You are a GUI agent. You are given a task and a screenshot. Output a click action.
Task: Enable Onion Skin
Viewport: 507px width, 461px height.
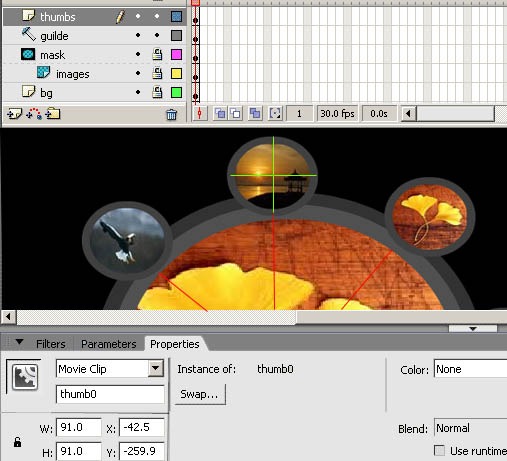[x=220, y=114]
